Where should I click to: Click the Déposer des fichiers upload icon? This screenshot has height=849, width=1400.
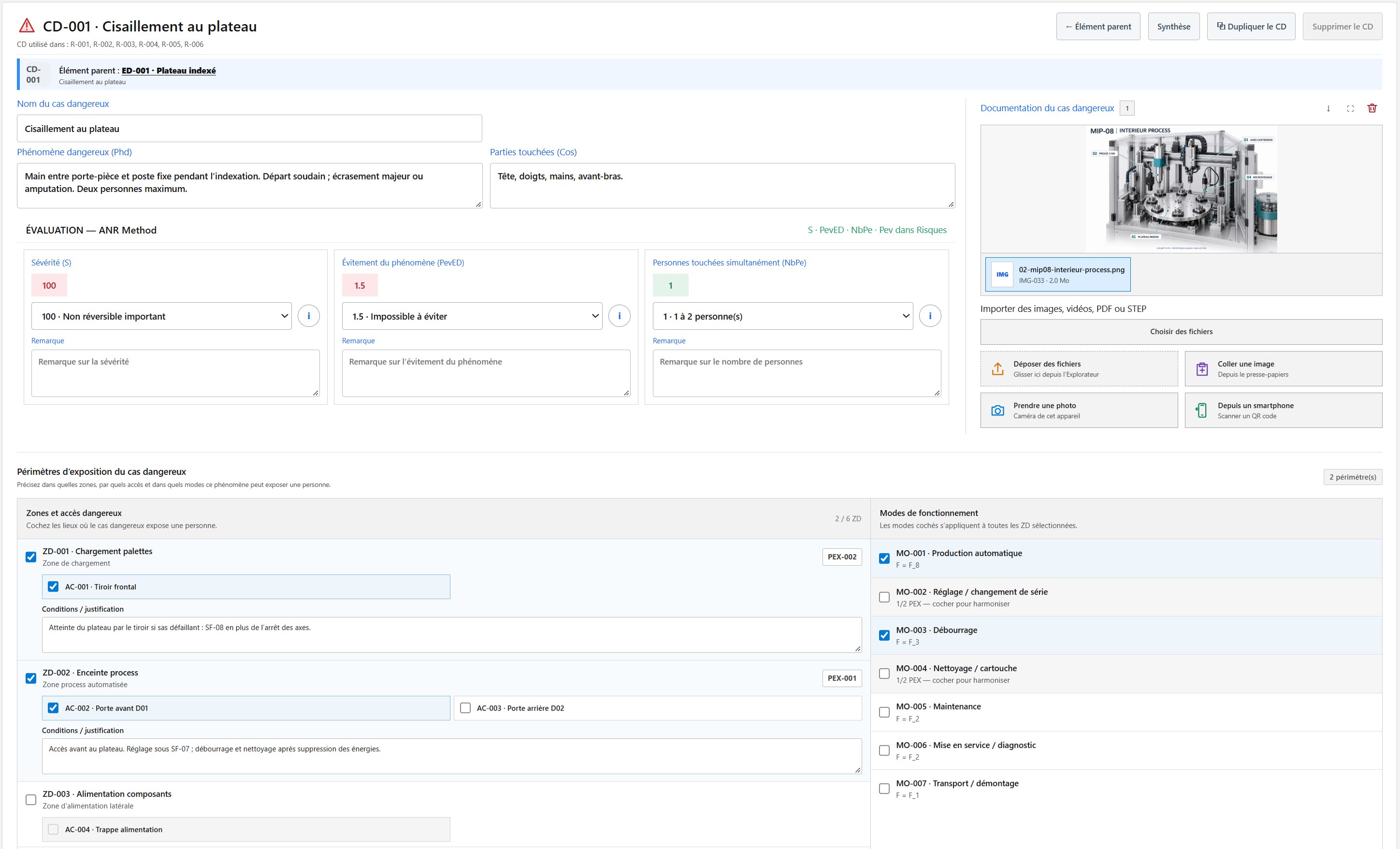pyautogui.click(x=997, y=369)
